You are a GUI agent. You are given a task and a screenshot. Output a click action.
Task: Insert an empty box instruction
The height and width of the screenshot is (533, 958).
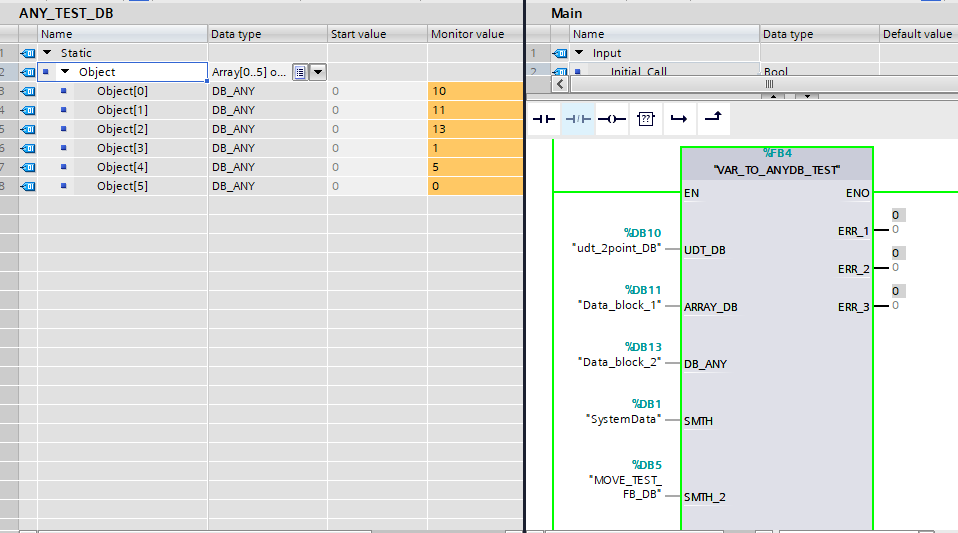click(x=646, y=119)
